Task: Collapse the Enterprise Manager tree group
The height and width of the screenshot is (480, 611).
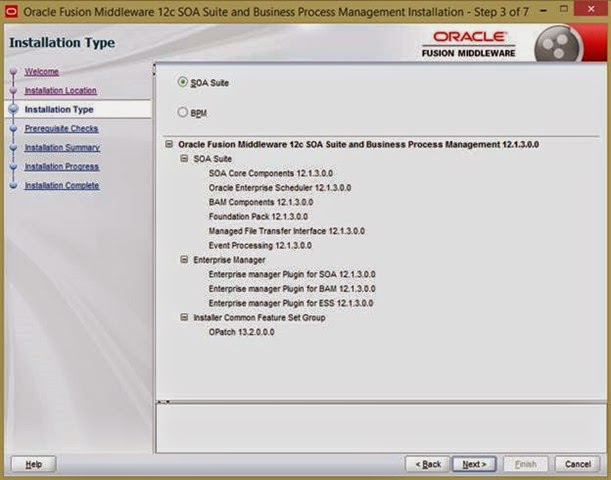Action: tap(184, 259)
